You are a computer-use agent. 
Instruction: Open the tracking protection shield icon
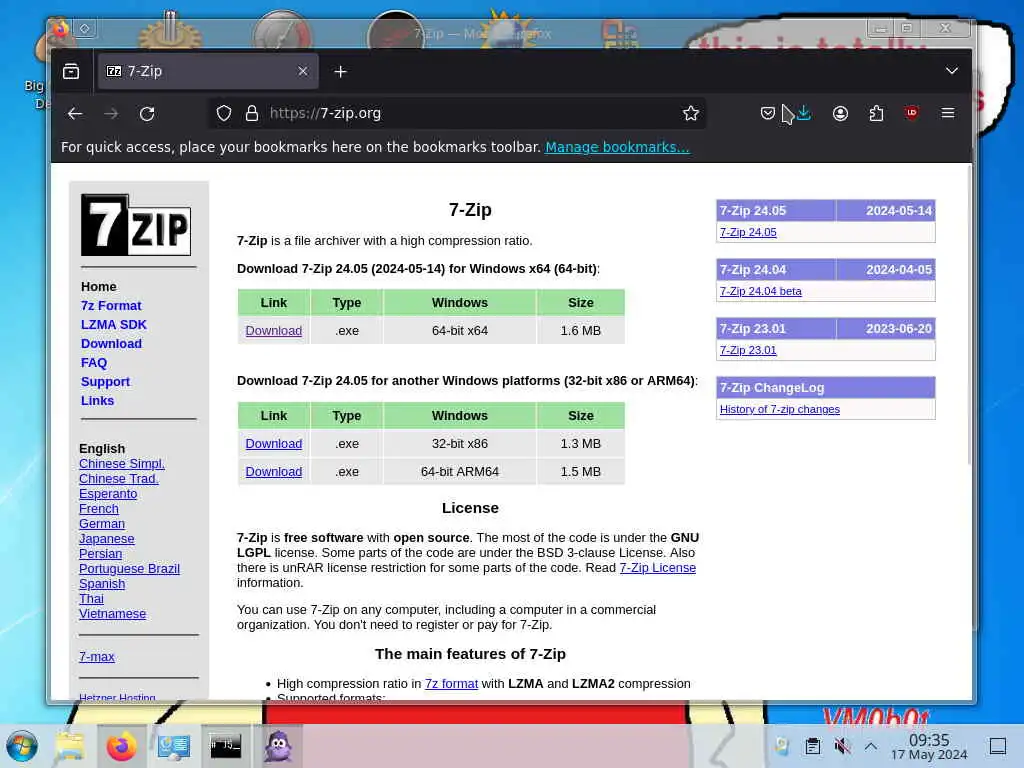tap(224, 114)
